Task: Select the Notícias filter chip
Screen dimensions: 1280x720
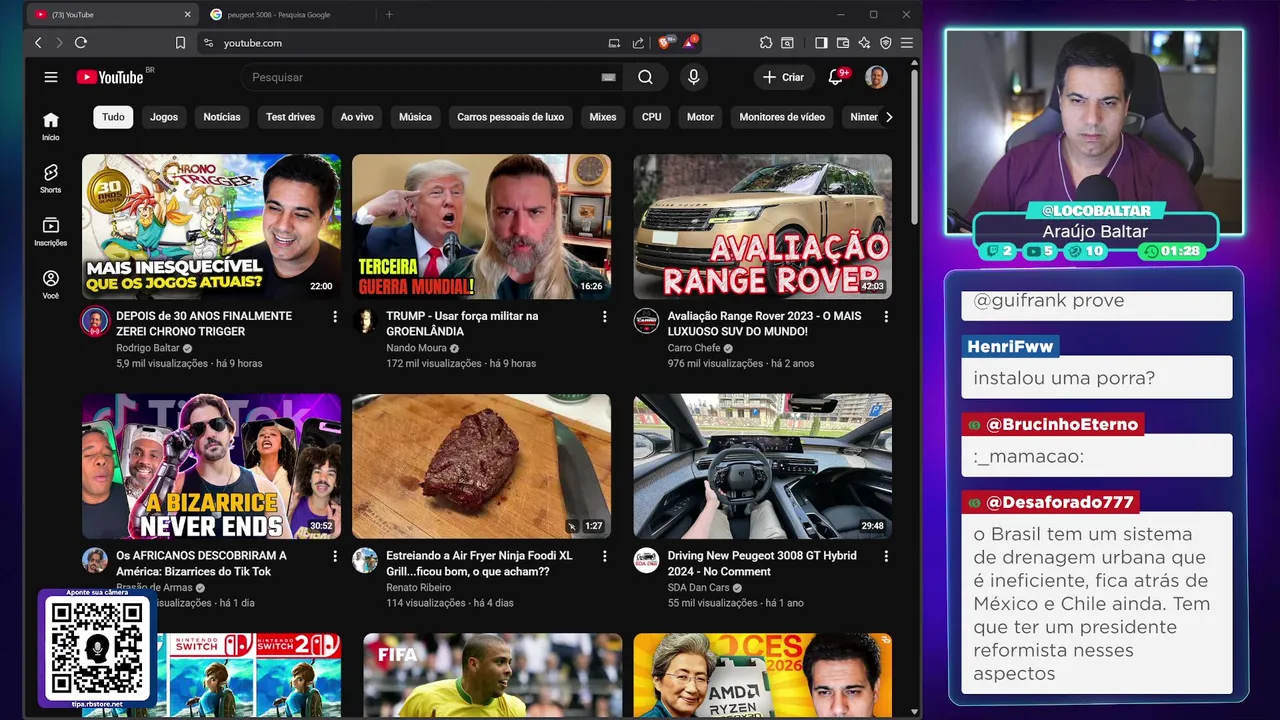Action: [222, 117]
